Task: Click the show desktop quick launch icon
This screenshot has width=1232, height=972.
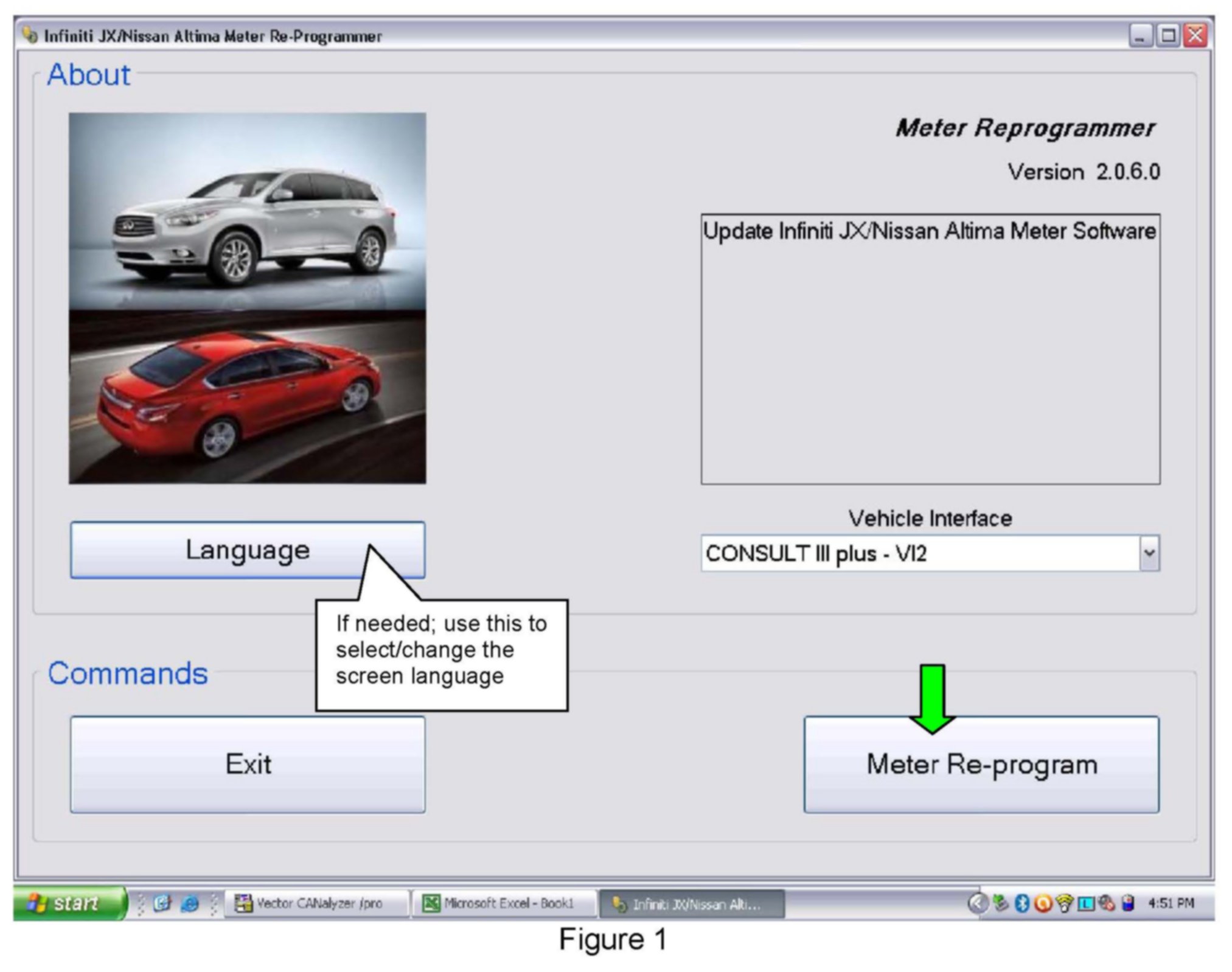Action: coord(162,903)
